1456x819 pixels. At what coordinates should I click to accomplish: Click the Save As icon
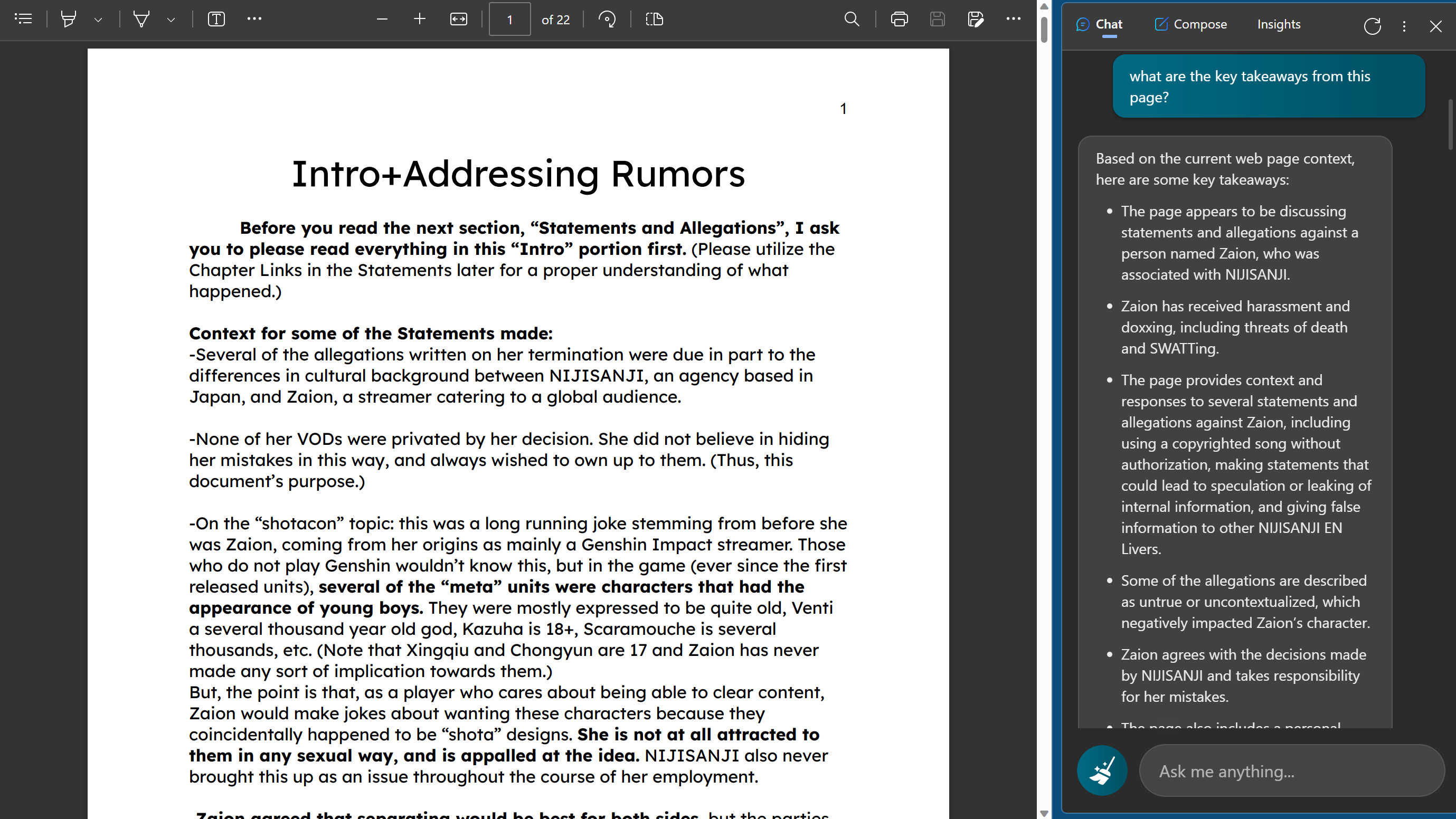pyautogui.click(x=976, y=19)
